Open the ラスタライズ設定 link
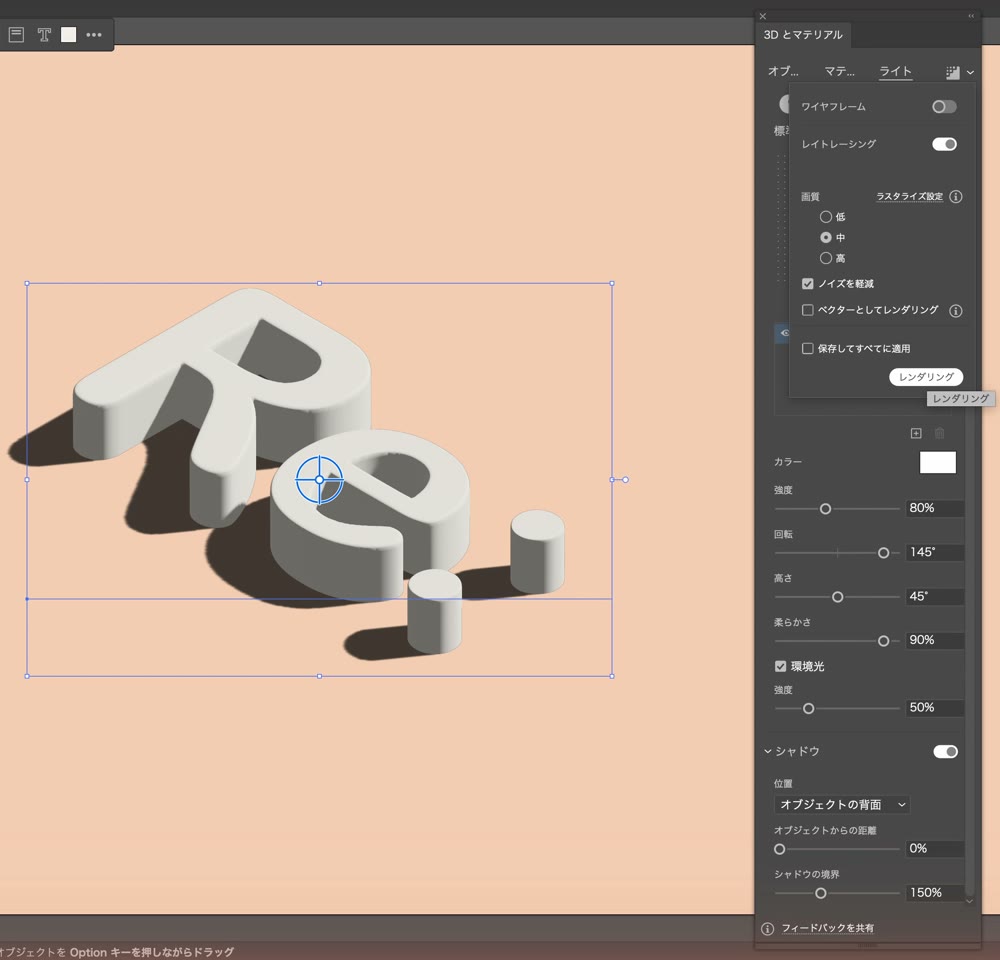This screenshot has width=1000, height=960. (x=909, y=196)
